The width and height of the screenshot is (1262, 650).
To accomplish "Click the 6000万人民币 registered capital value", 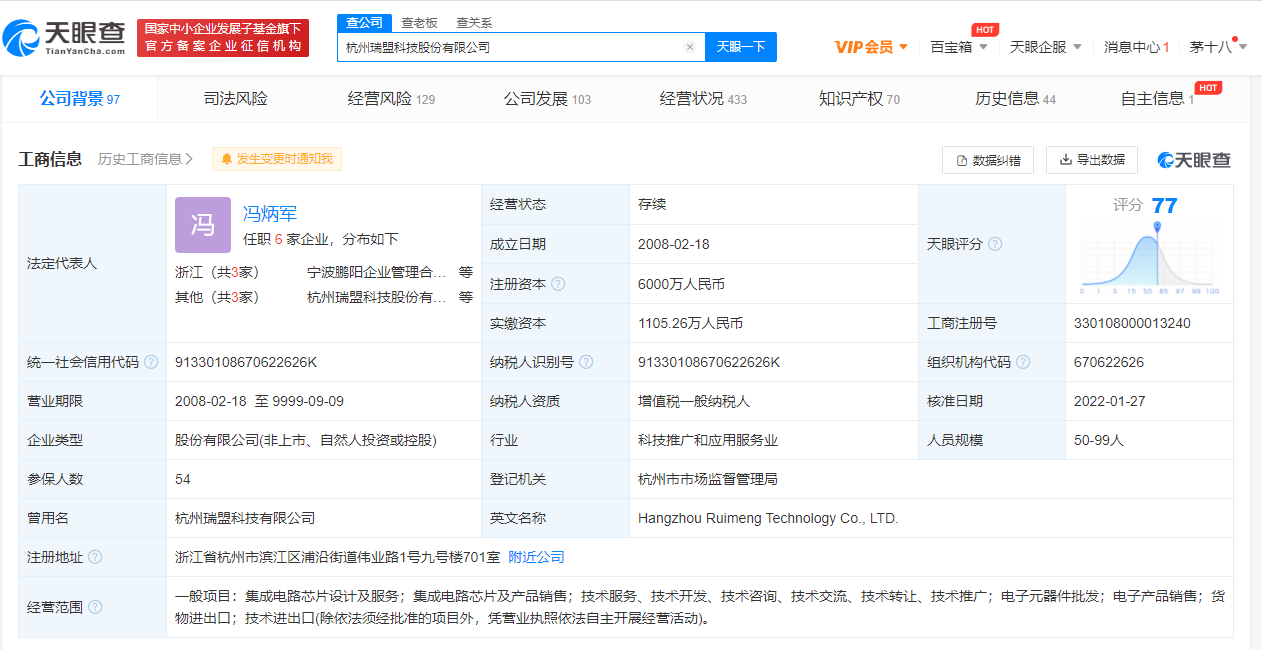I will click(681, 284).
